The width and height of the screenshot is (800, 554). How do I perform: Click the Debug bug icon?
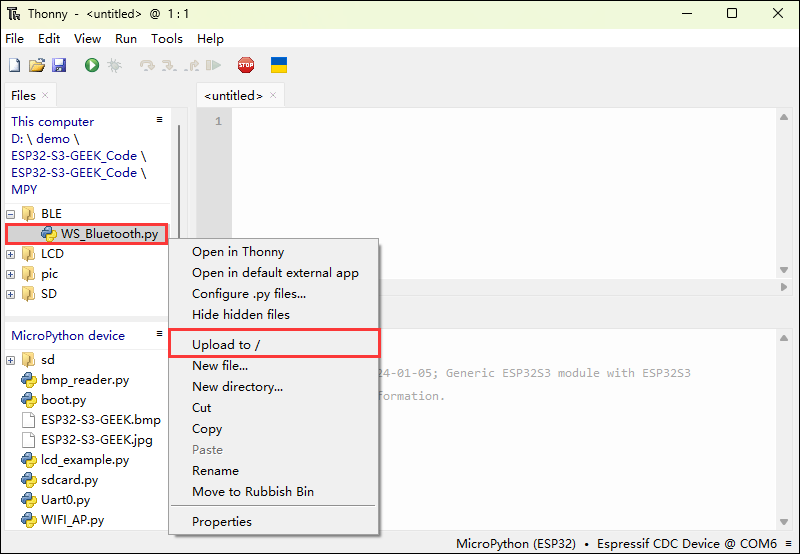(114, 65)
